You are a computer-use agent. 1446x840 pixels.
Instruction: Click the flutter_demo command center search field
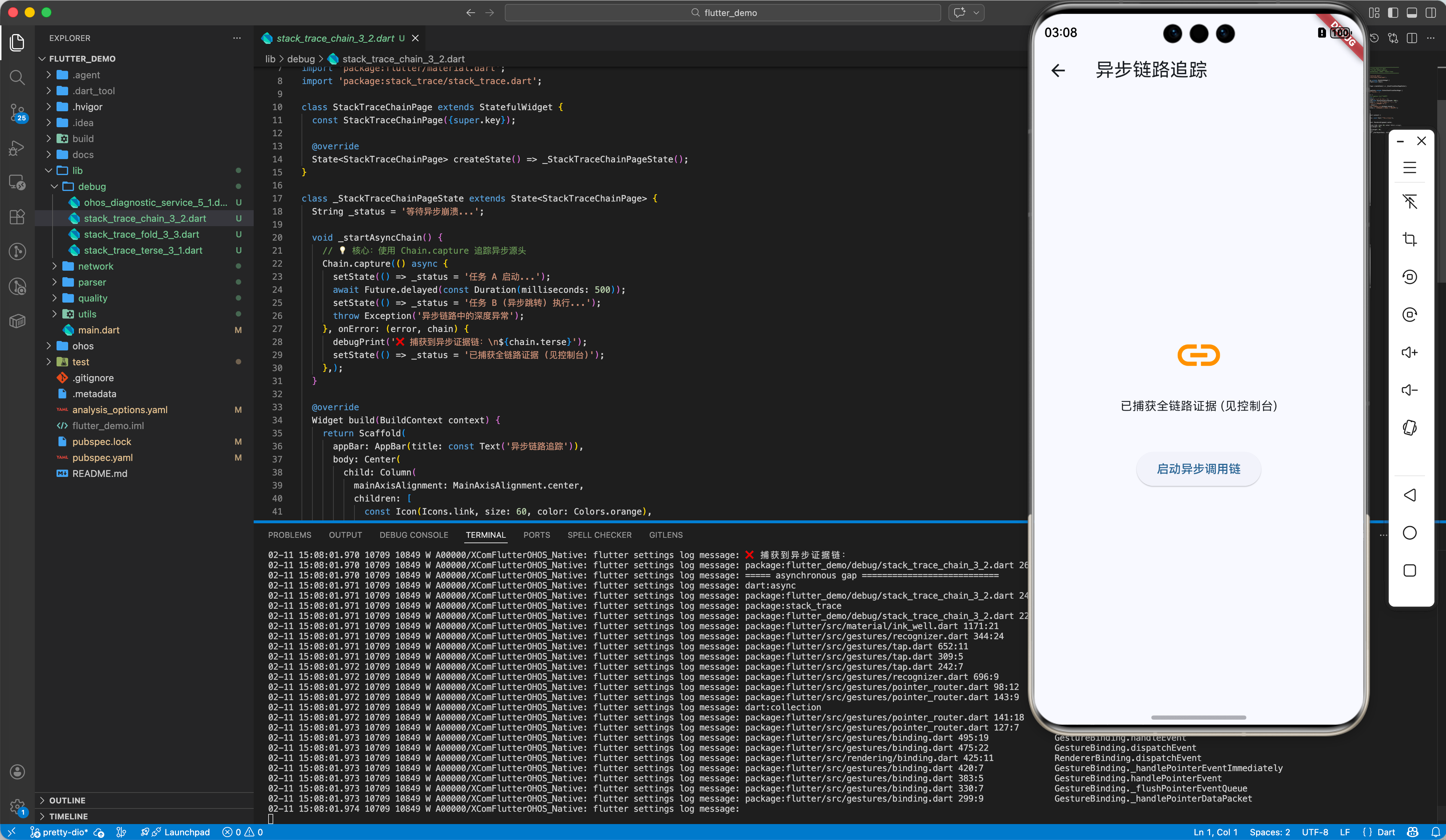click(722, 13)
